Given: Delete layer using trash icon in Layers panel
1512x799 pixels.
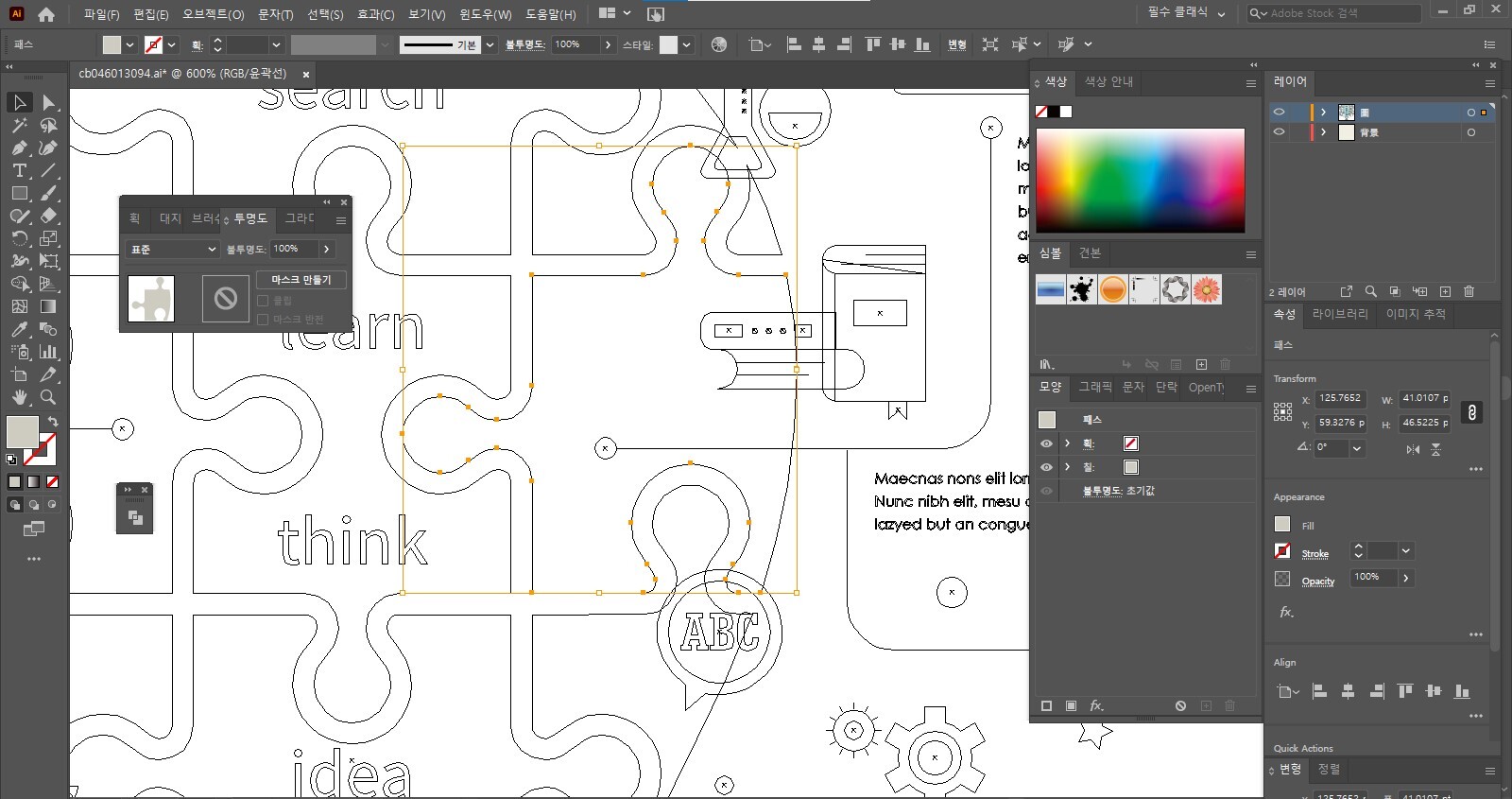Looking at the screenshot, I should click(x=1469, y=291).
